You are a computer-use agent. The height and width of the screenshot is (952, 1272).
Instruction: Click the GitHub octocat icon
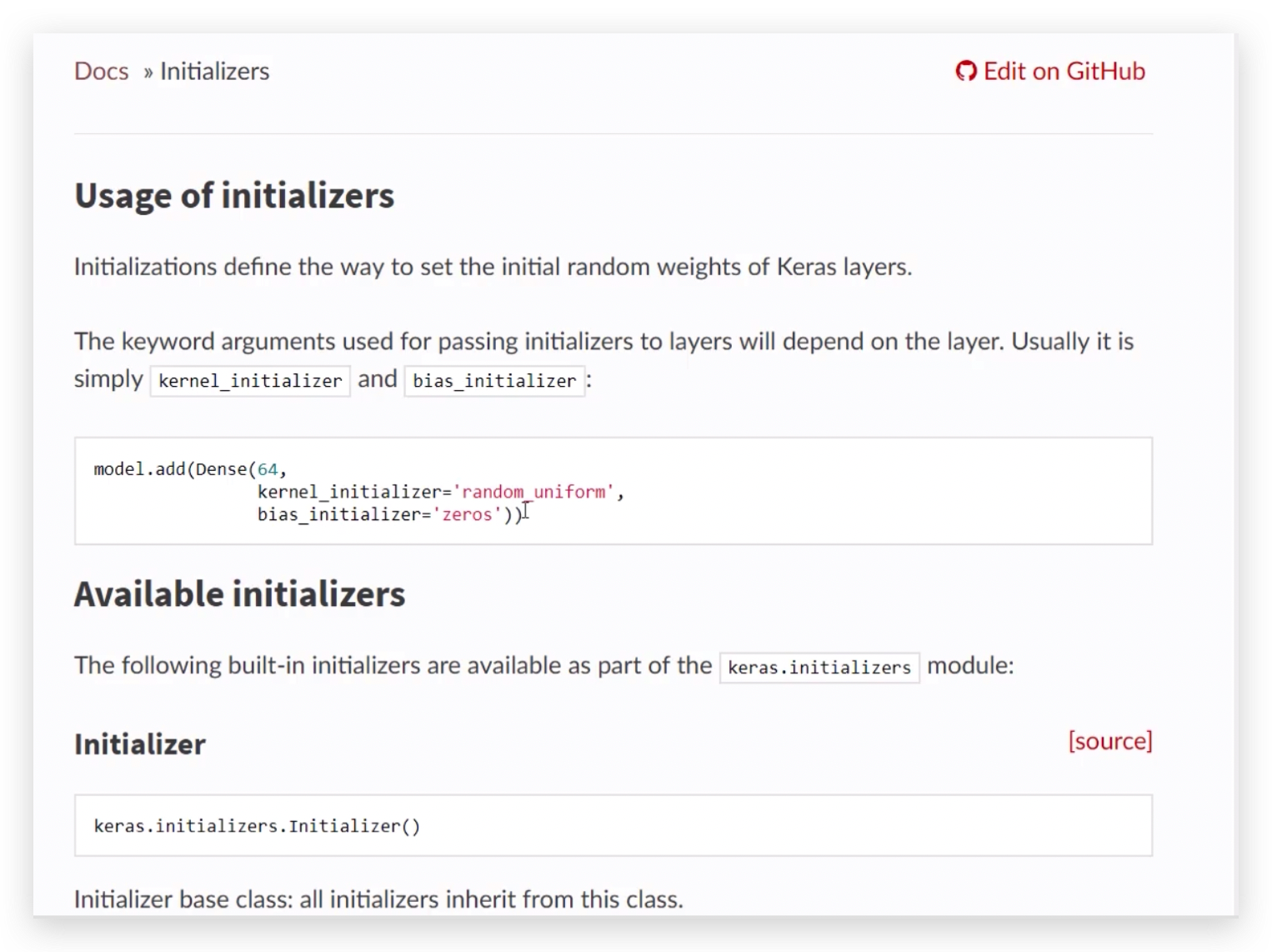coord(966,71)
